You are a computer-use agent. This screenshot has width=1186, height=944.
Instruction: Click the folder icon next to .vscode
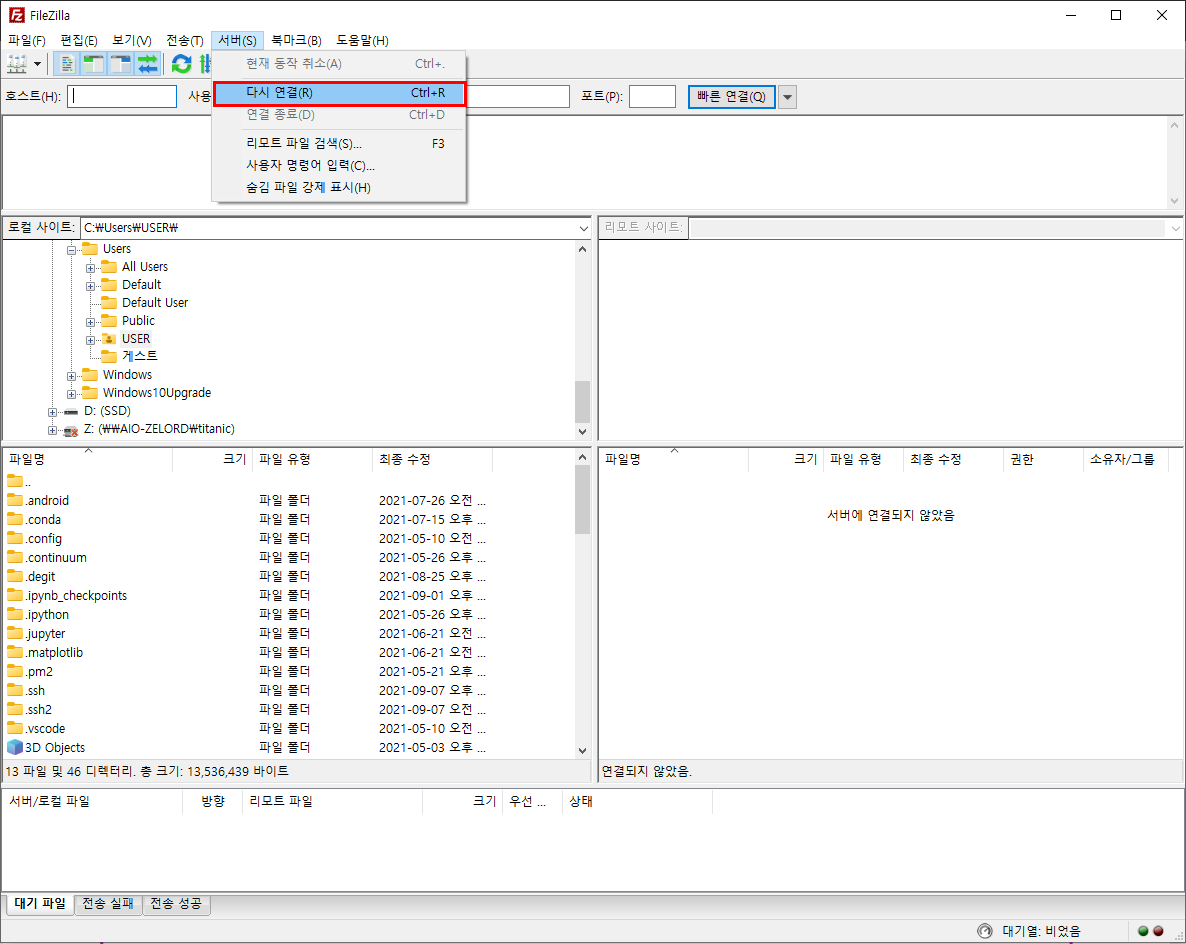click(x=15, y=728)
